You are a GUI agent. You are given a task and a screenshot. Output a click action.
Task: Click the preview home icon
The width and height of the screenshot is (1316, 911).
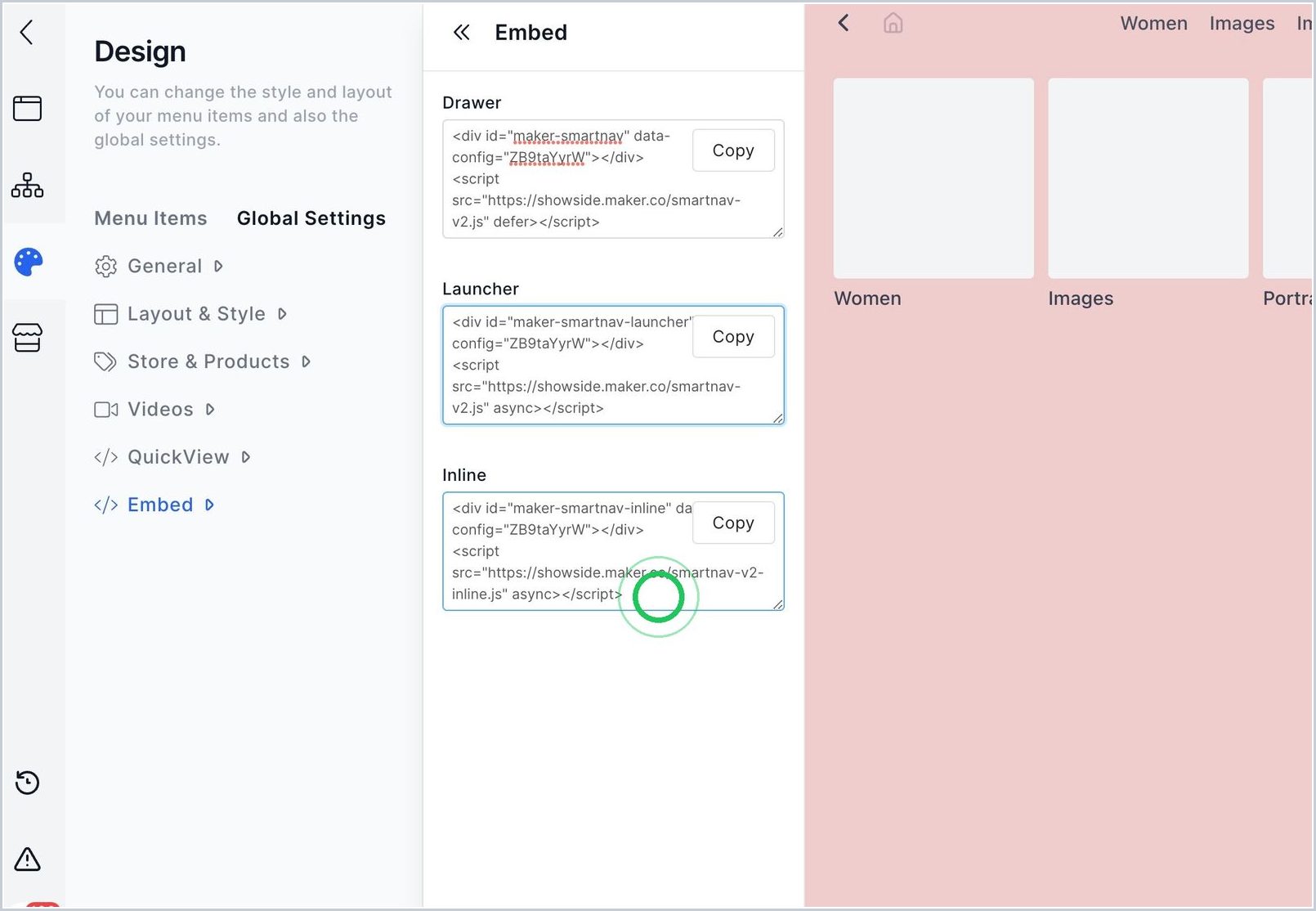click(x=893, y=23)
